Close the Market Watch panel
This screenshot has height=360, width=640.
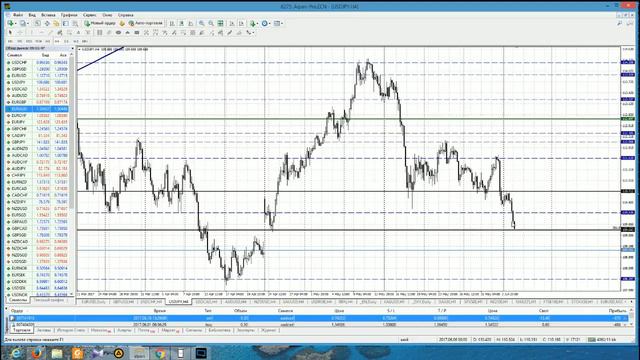[x=73, y=49]
